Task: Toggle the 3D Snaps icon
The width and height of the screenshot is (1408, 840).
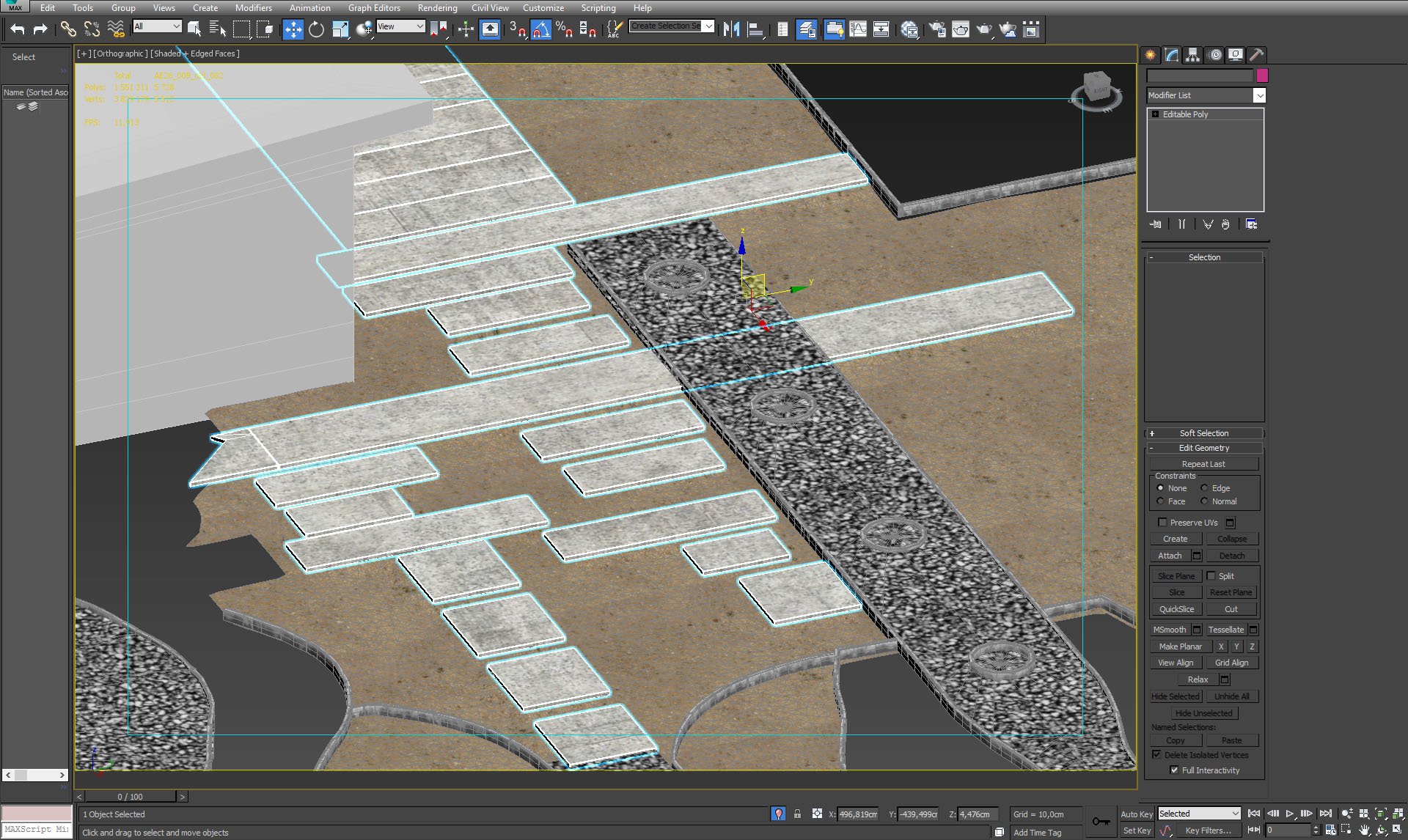Action: tap(518, 29)
